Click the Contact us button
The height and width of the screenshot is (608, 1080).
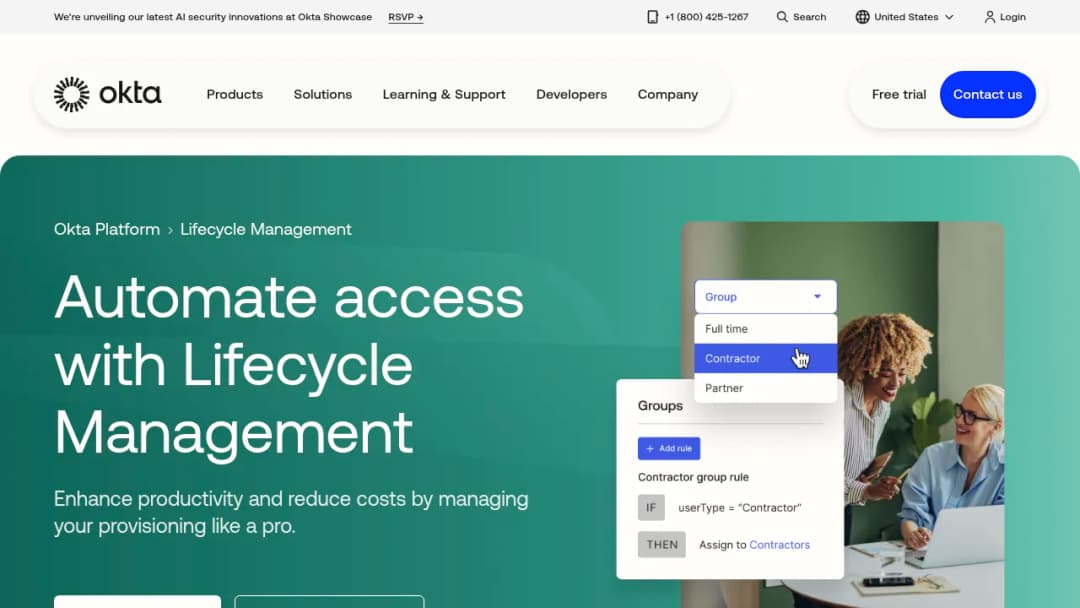point(987,94)
